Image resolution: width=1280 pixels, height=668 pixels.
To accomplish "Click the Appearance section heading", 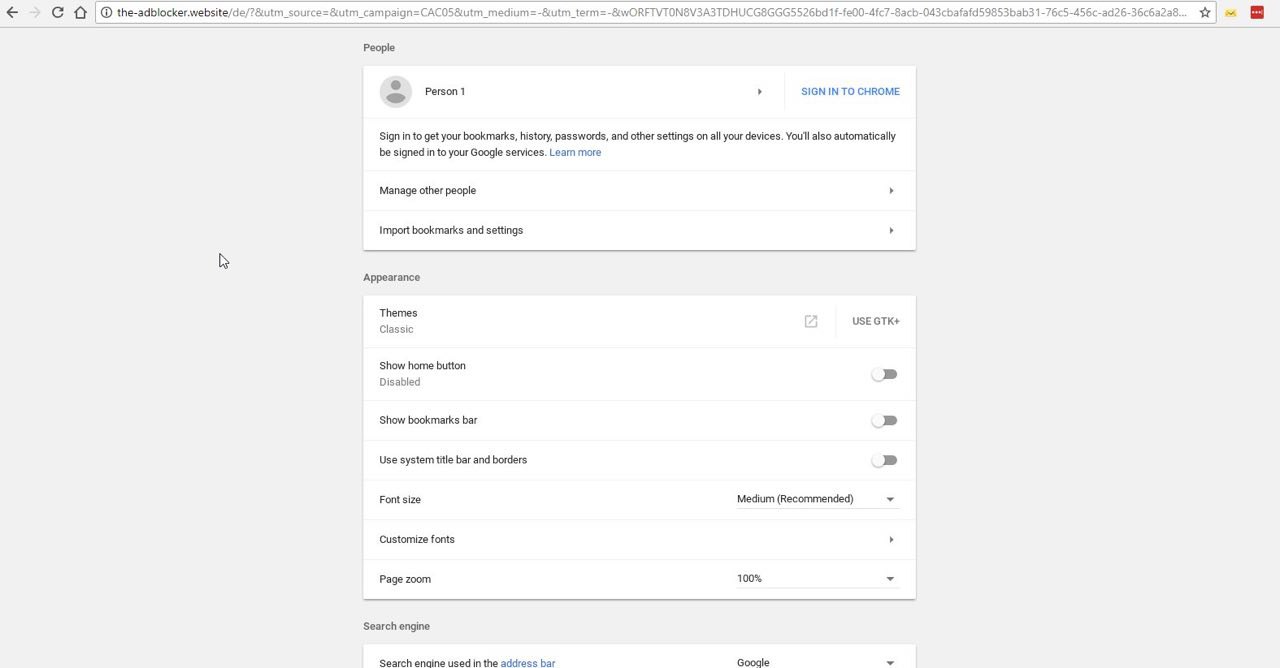I will point(391,277).
